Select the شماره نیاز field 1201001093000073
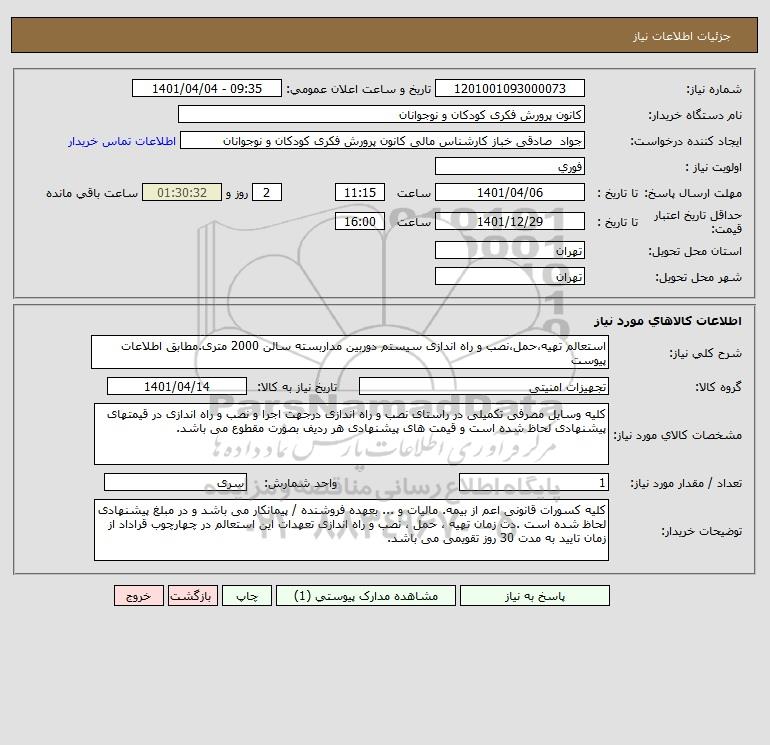The height and width of the screenshot is (745, 770). 510,88
